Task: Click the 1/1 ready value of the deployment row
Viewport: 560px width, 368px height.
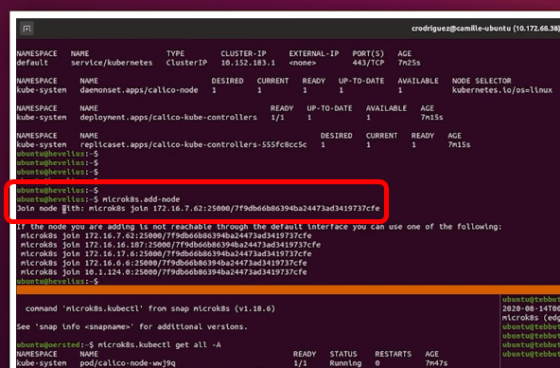Action: [278, 118]
